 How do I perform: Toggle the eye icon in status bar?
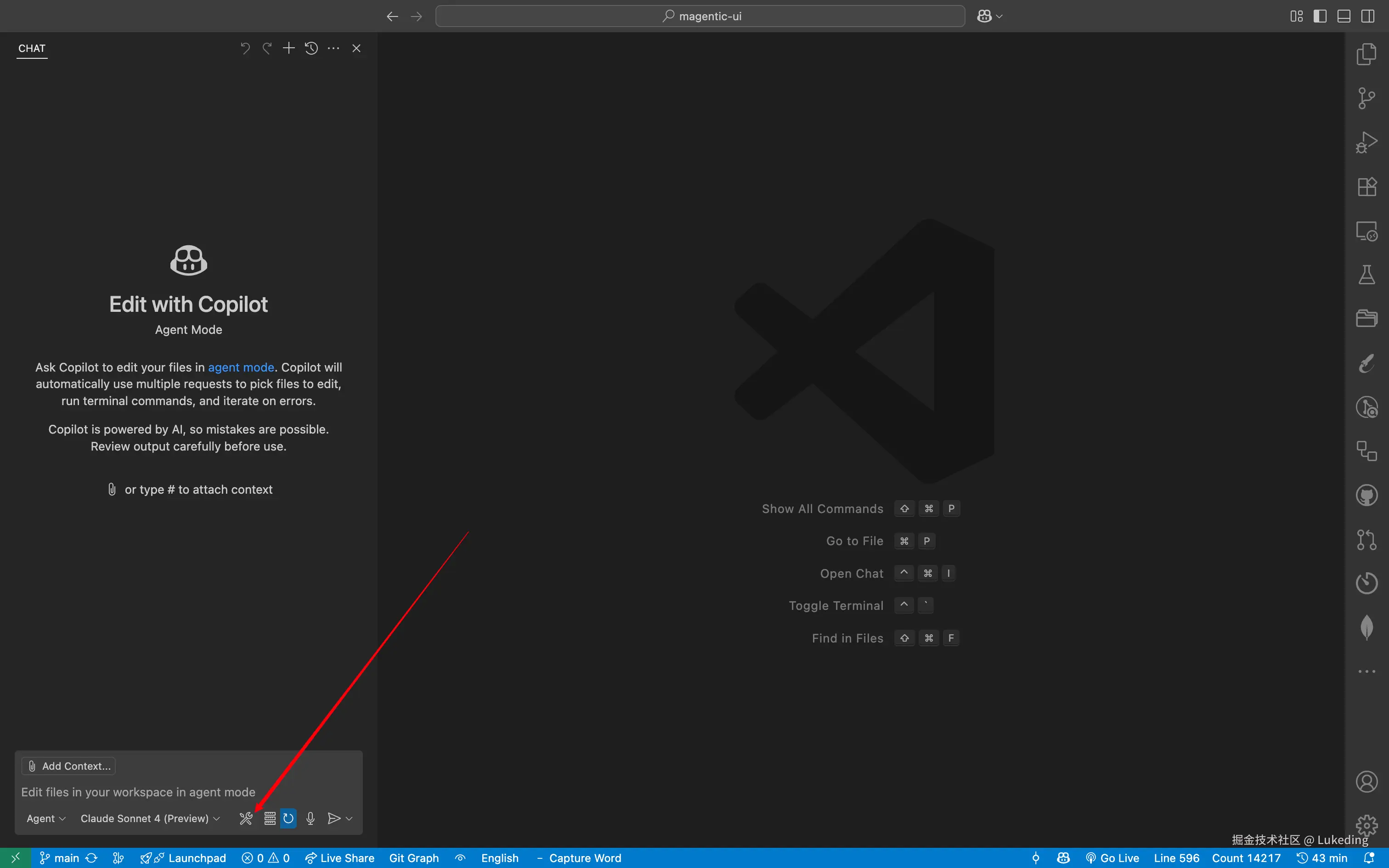pos(460,858)
